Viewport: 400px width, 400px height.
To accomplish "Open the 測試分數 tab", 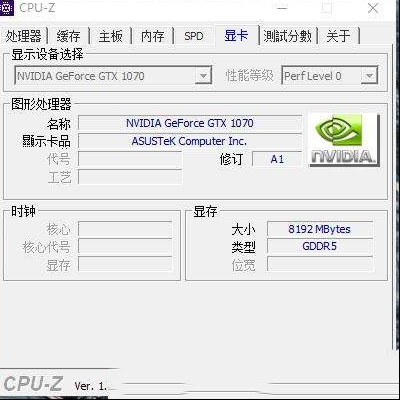I will tap(288, 36).
